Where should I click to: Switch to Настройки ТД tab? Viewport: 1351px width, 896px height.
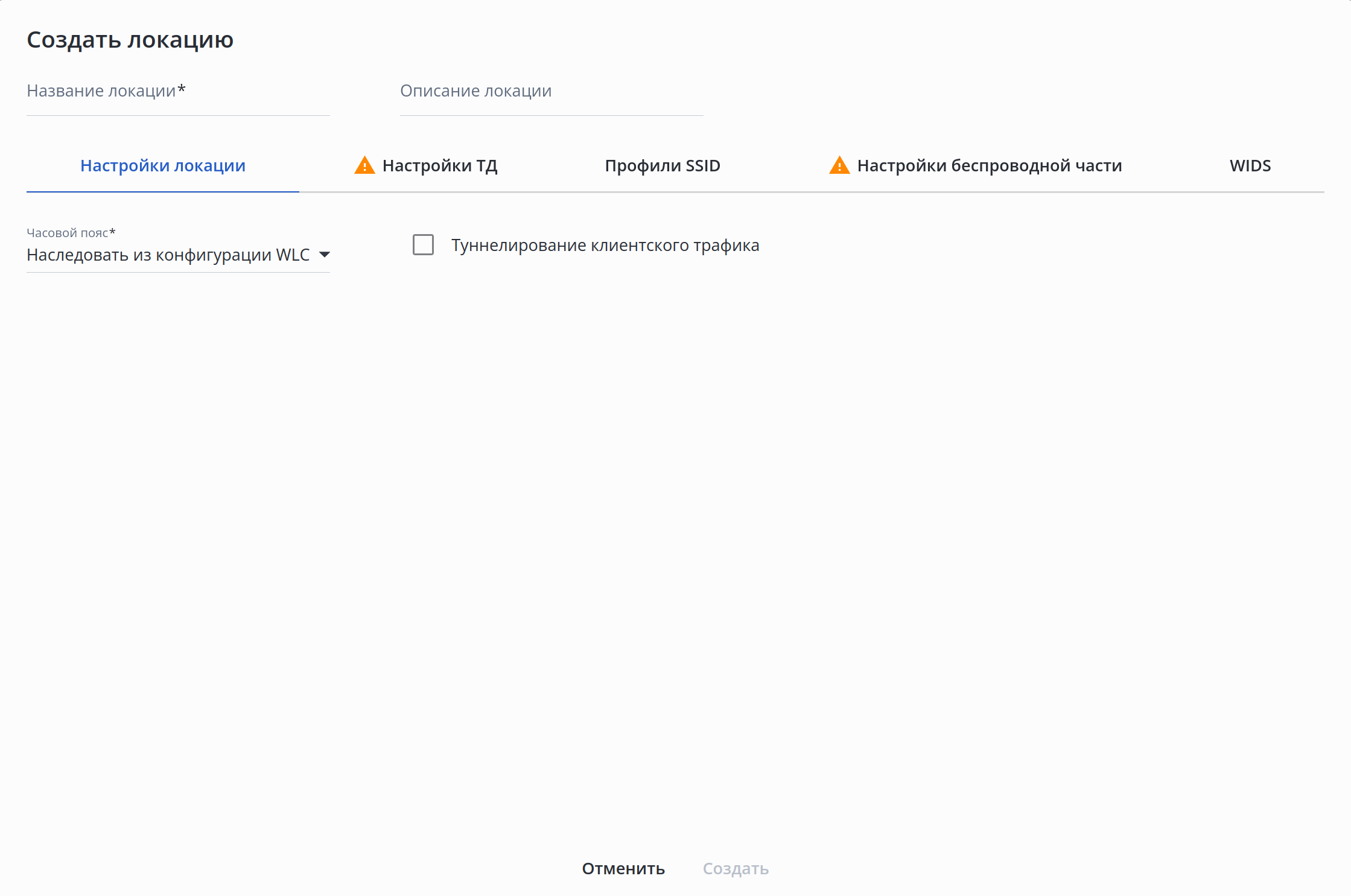[439, 166]
